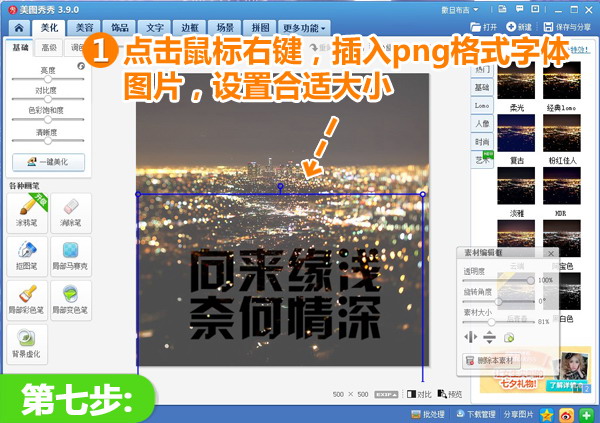The height and width of the screenshot is (423, 600).
Task: Click the EXIF badge
Action: pos(386,394)
